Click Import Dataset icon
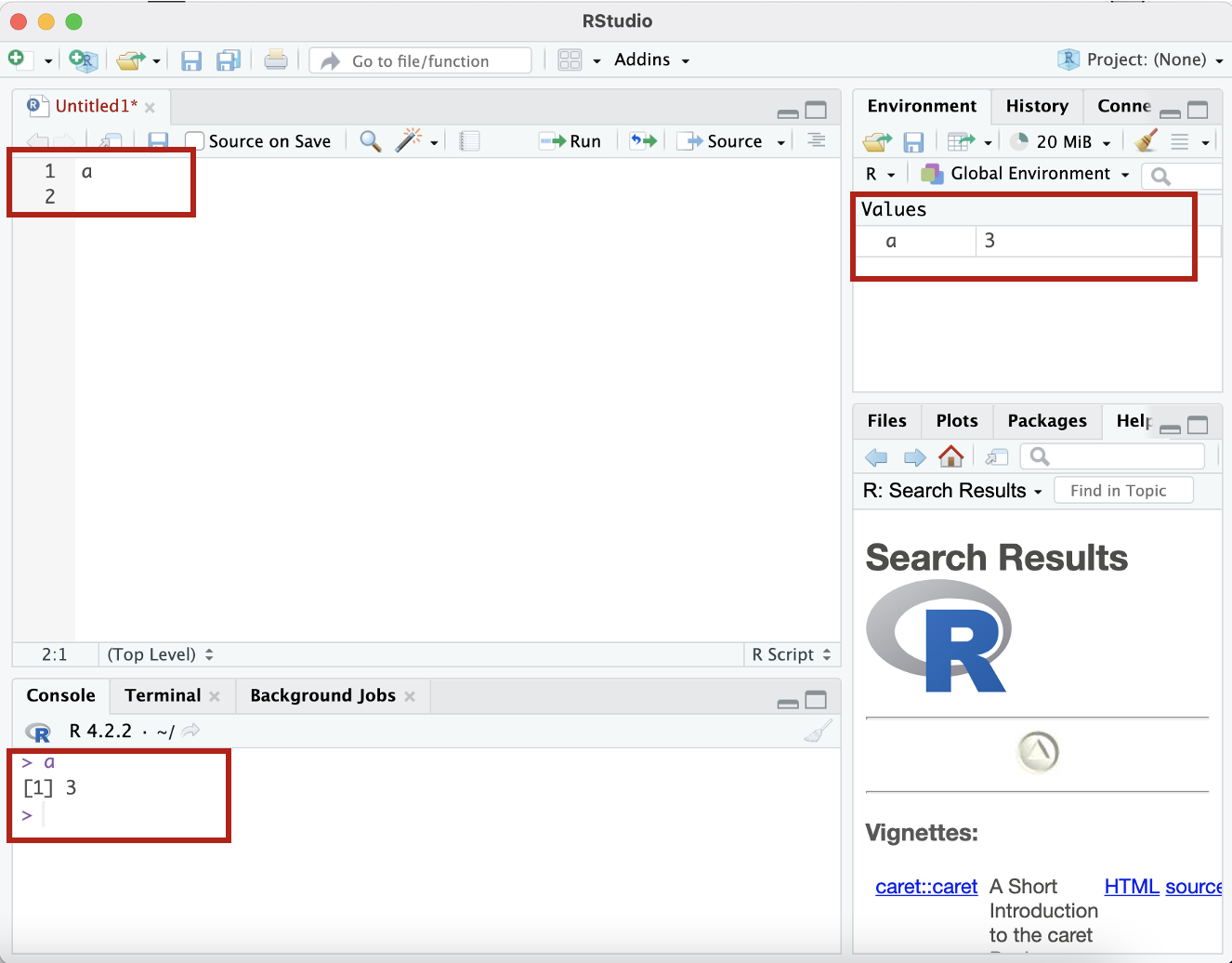The height and width of the screenshot is (963, 1232). pyautogui.click(x=962, y=141)
